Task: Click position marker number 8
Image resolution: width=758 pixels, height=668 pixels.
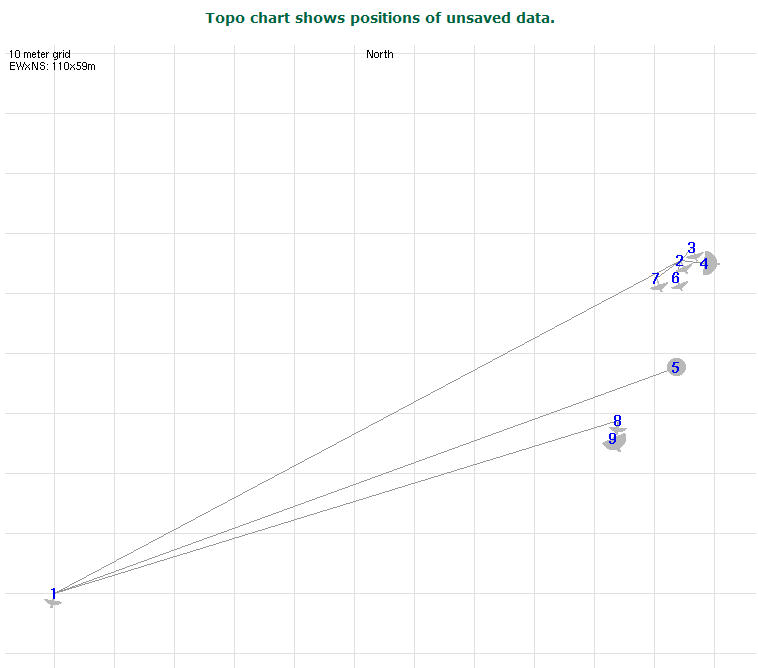Action: click(x=617, y=421)
